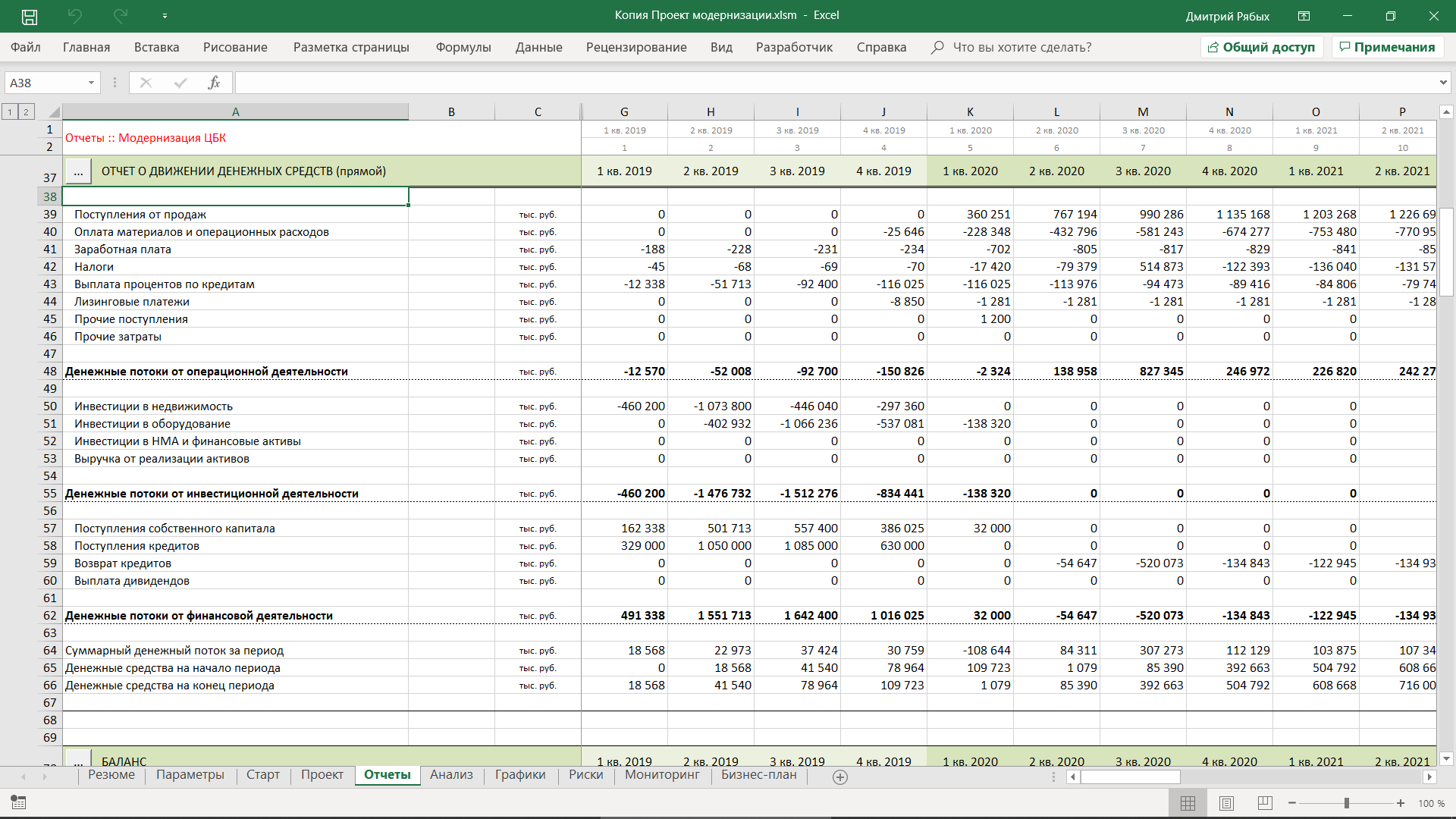The image size is (1456, 819).
Task: Click the macro recording status bar icon
Action: [x=18, y=802]
